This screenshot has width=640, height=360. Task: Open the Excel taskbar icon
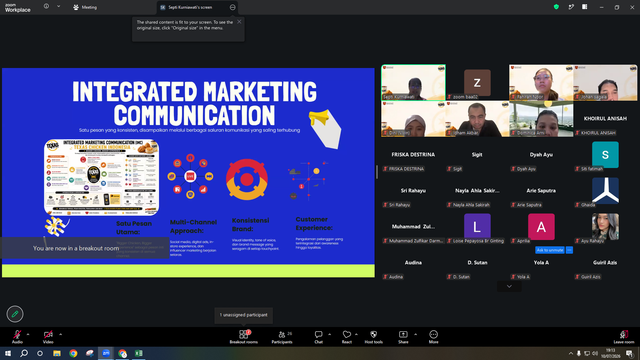point(139,353)
